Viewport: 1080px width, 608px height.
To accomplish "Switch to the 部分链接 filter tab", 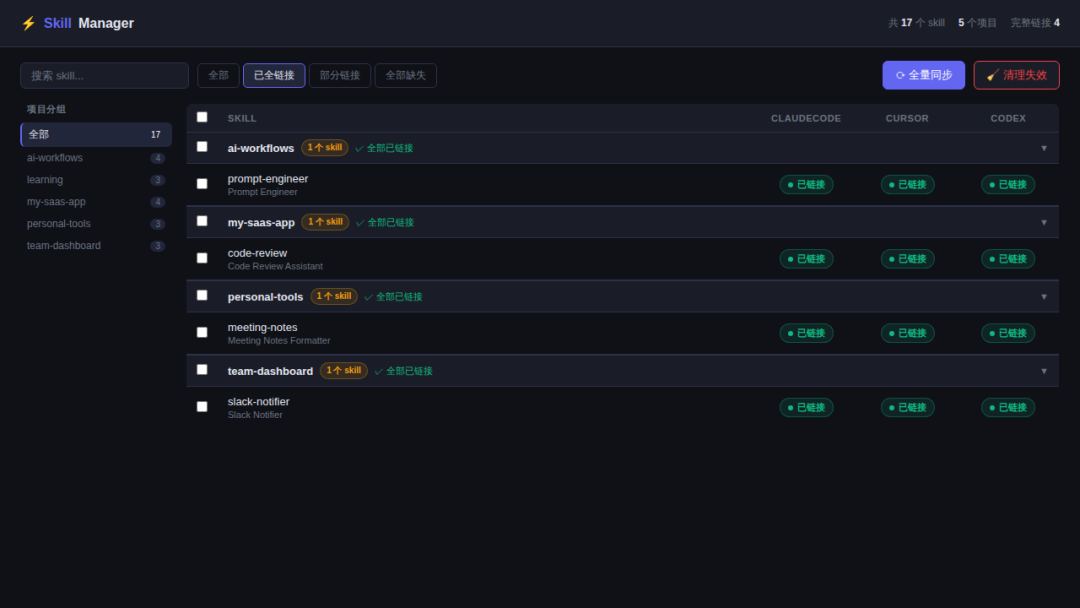I will 339,76.
